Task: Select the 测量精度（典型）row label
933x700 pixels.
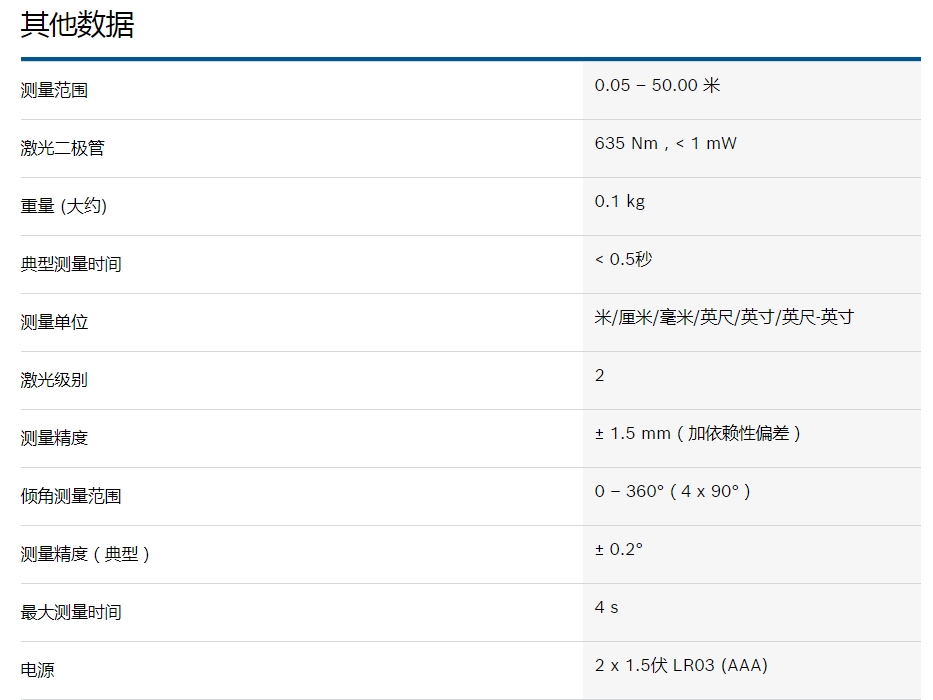Action: click(x=85, y=554)
